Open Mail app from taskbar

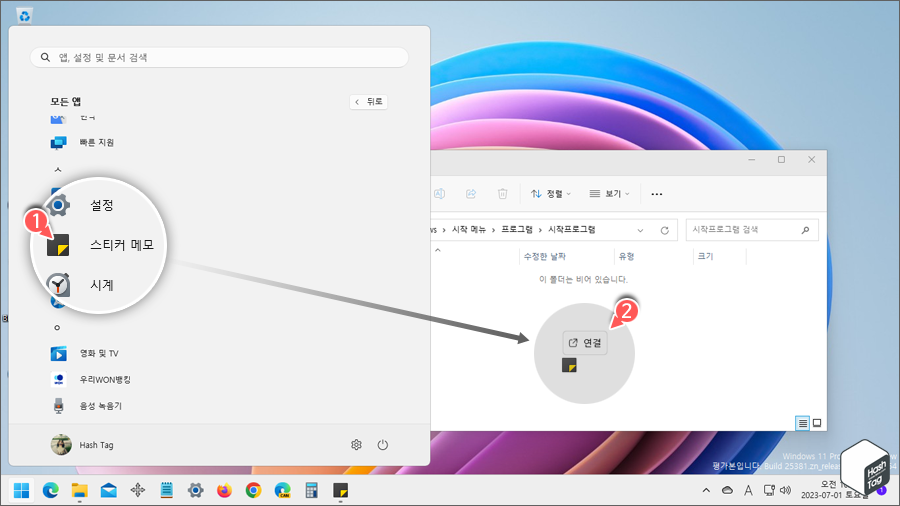click(108, 491)
